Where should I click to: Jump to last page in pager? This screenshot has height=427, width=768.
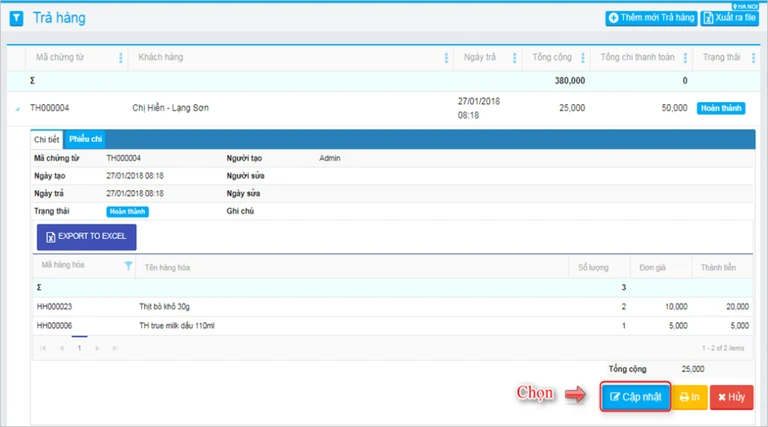(x=115, y=348)
